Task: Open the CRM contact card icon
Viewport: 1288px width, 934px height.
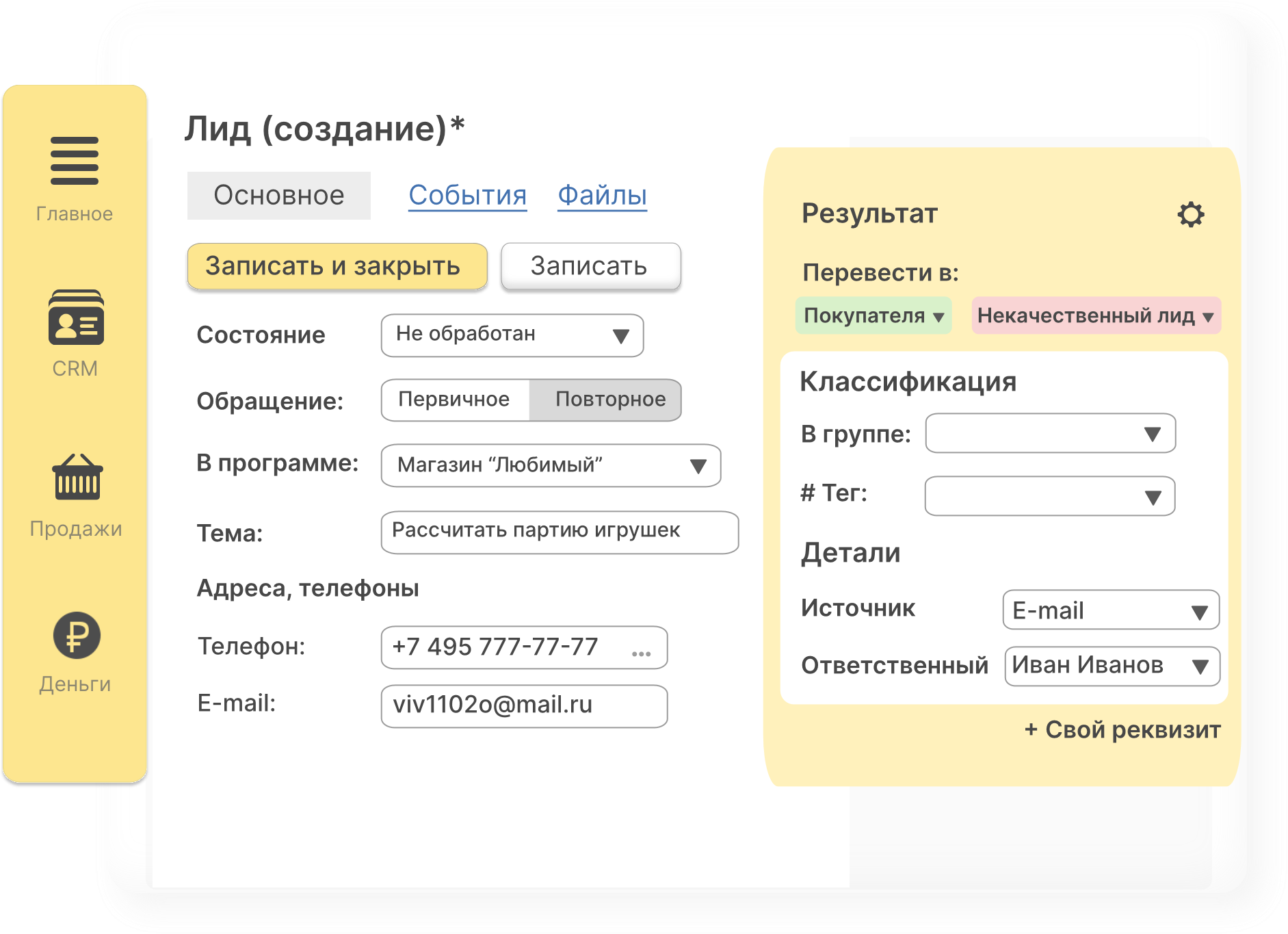Action: click(76, 318)
